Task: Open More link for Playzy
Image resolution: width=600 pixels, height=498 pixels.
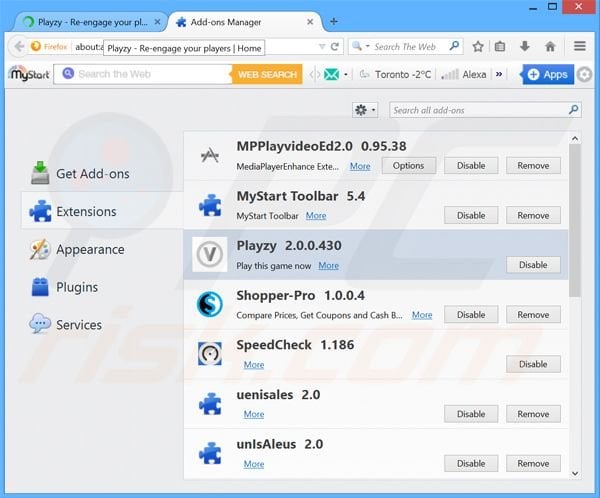Action: (328, 265)
